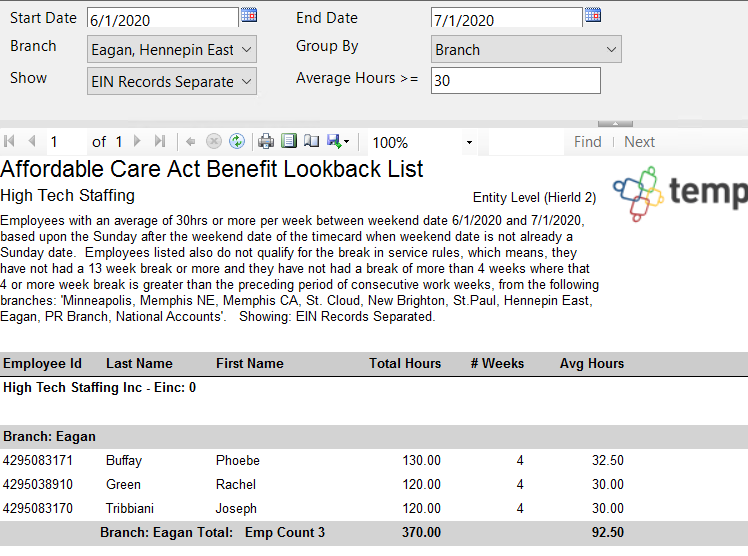This screenshot has height=556, width=748.
Task: Open the Group By dropdown
Action: [526, 49]
